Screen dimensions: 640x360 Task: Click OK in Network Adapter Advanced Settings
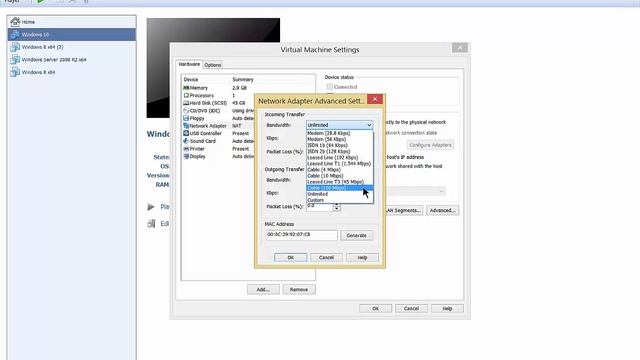[x=291, y=258]
